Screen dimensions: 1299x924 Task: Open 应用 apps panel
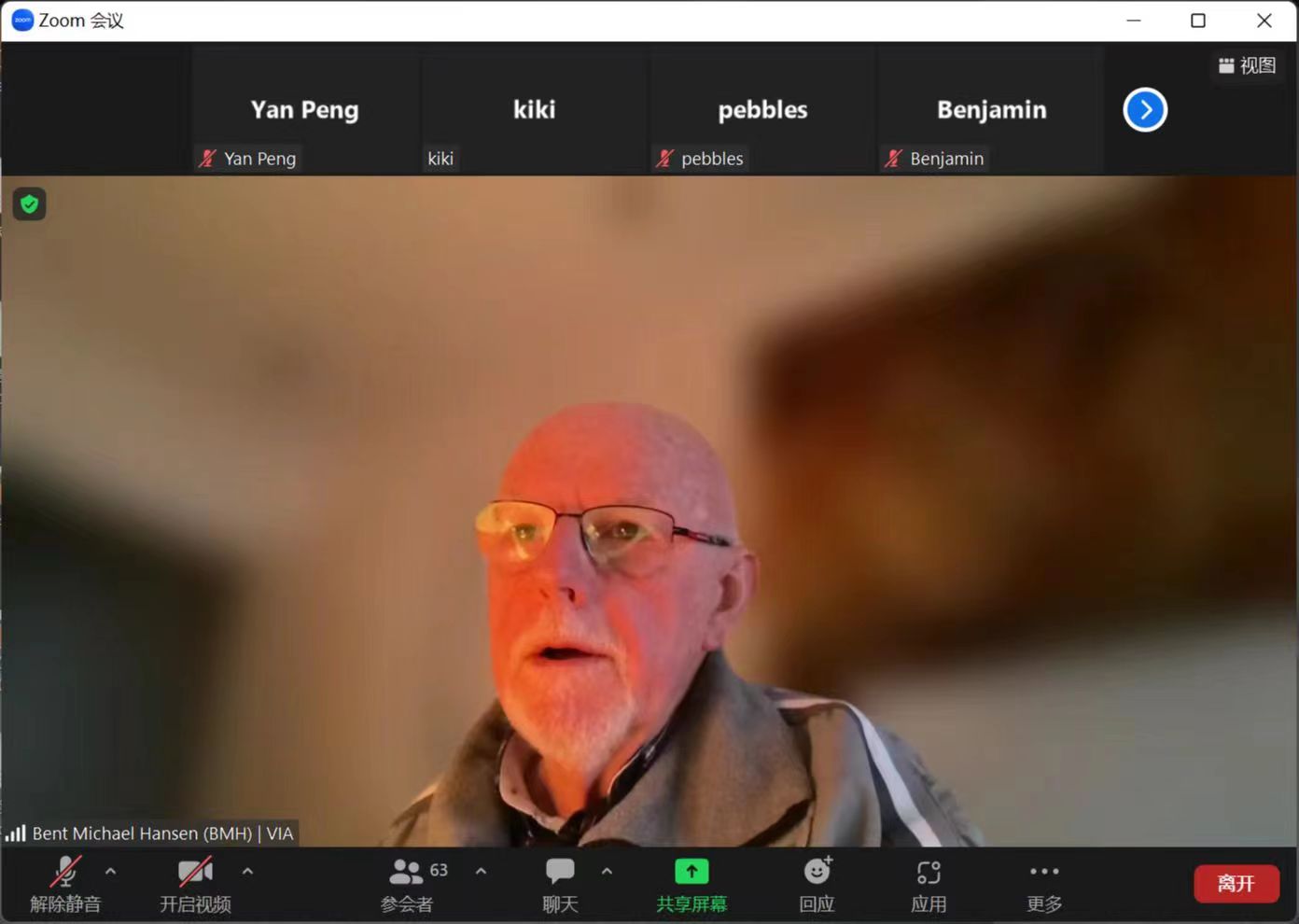(x=929, y=884)
